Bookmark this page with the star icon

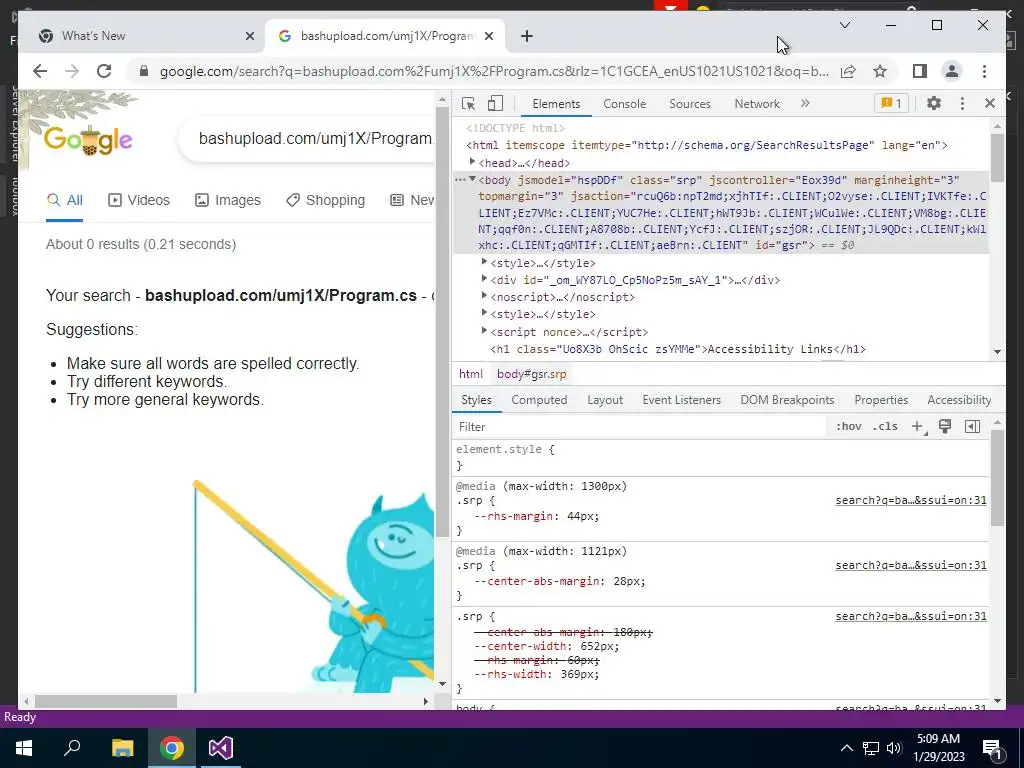pos(880,71)
